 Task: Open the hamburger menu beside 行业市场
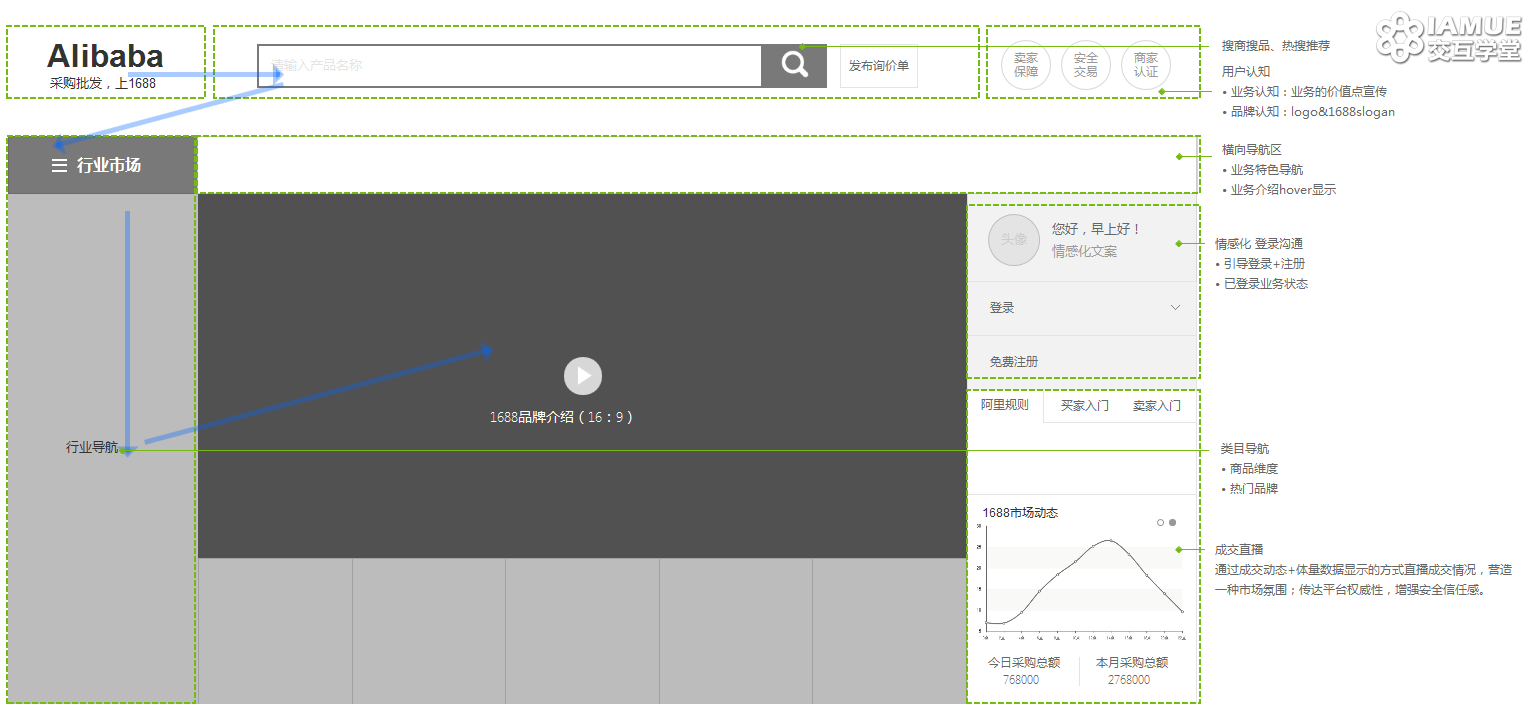(x=59, y=166)
